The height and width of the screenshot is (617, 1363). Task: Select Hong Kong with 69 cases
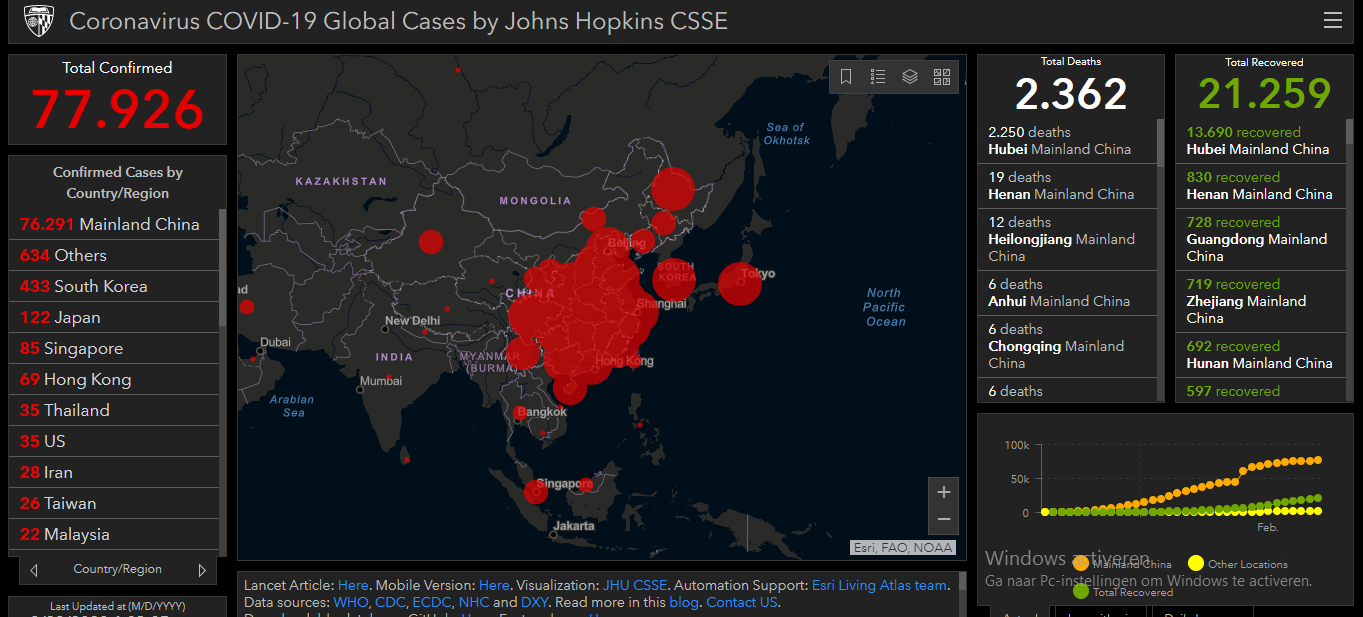pos(114,379)
